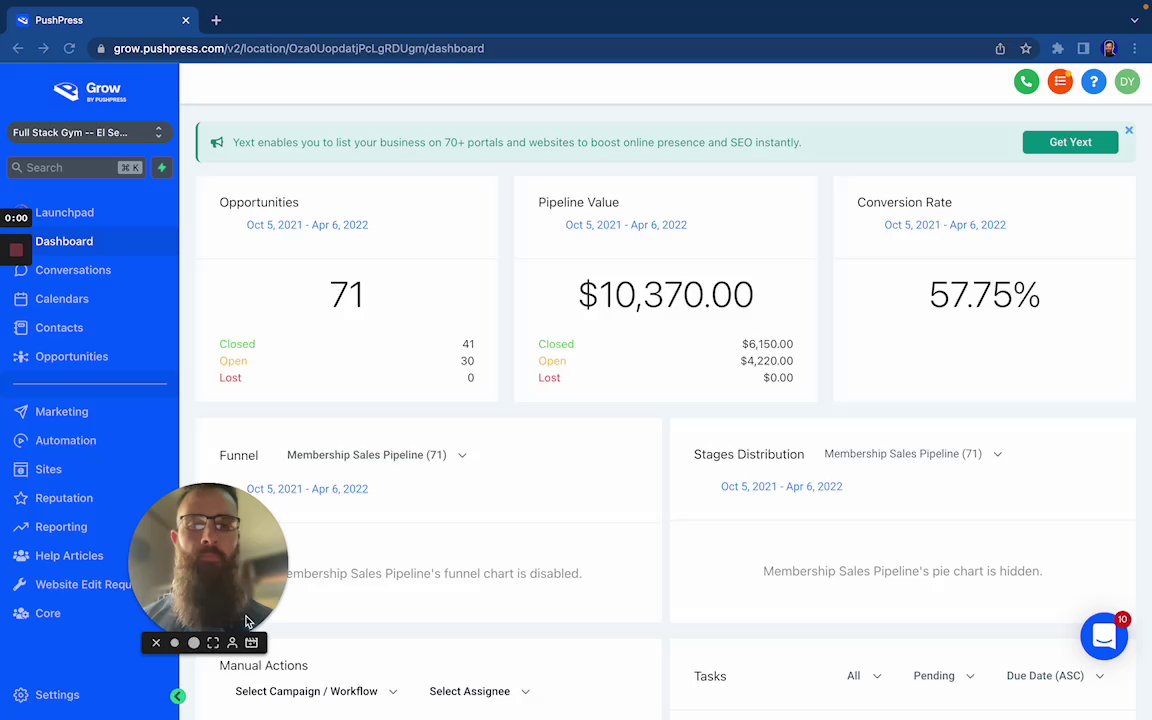The height and width of the screenshot is (720, 1152).
Task: Click the Grow by PushPress logo
Action: coord(90,92)
